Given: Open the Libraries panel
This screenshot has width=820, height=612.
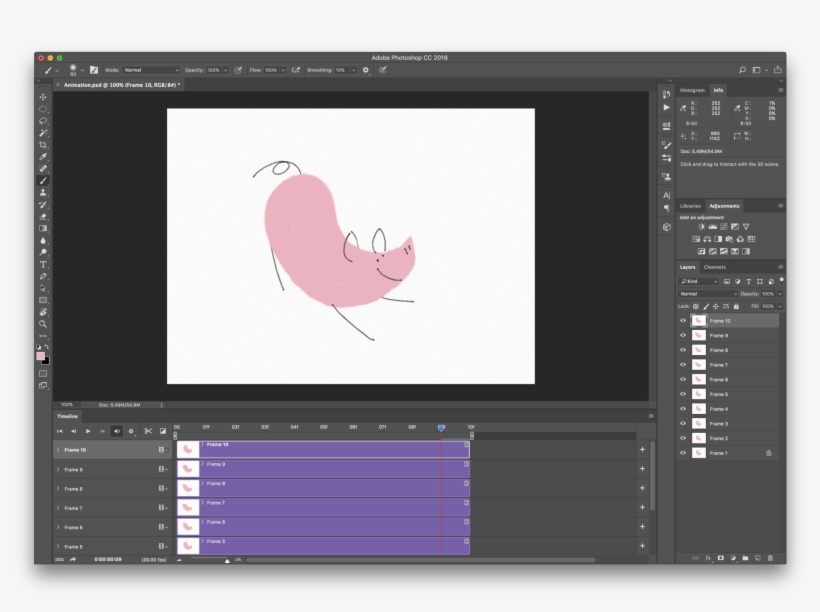Looking at the screenshot, I should tap(690, 206).
